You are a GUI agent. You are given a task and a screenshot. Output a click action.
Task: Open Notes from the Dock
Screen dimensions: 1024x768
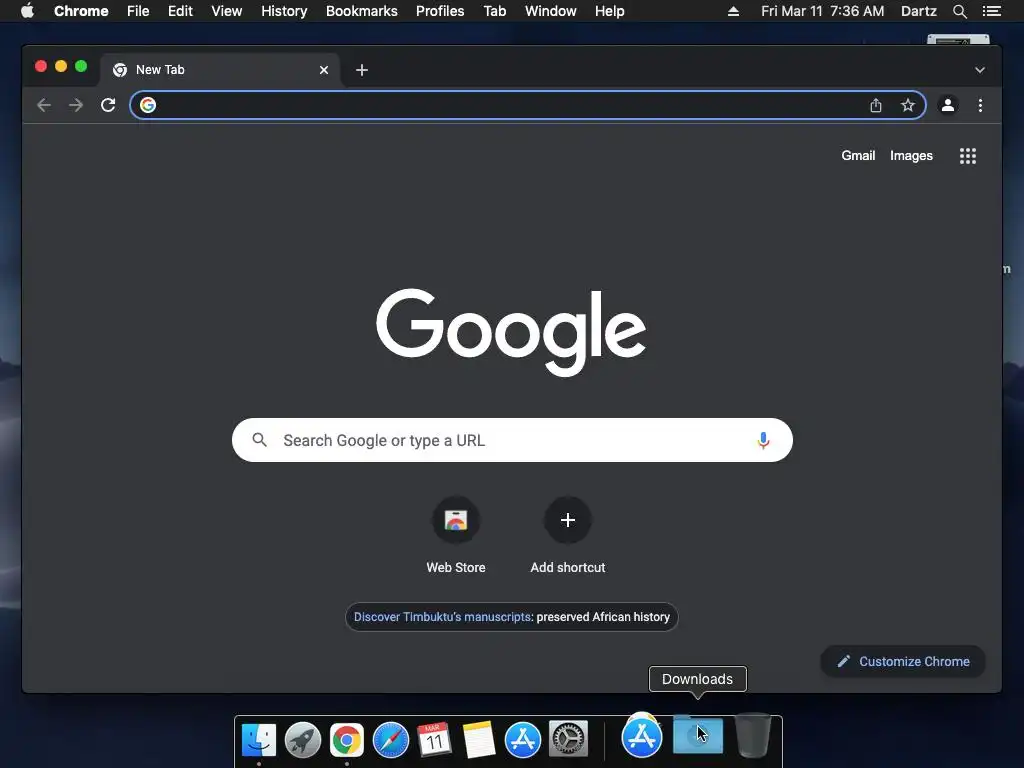coord(479,740)
